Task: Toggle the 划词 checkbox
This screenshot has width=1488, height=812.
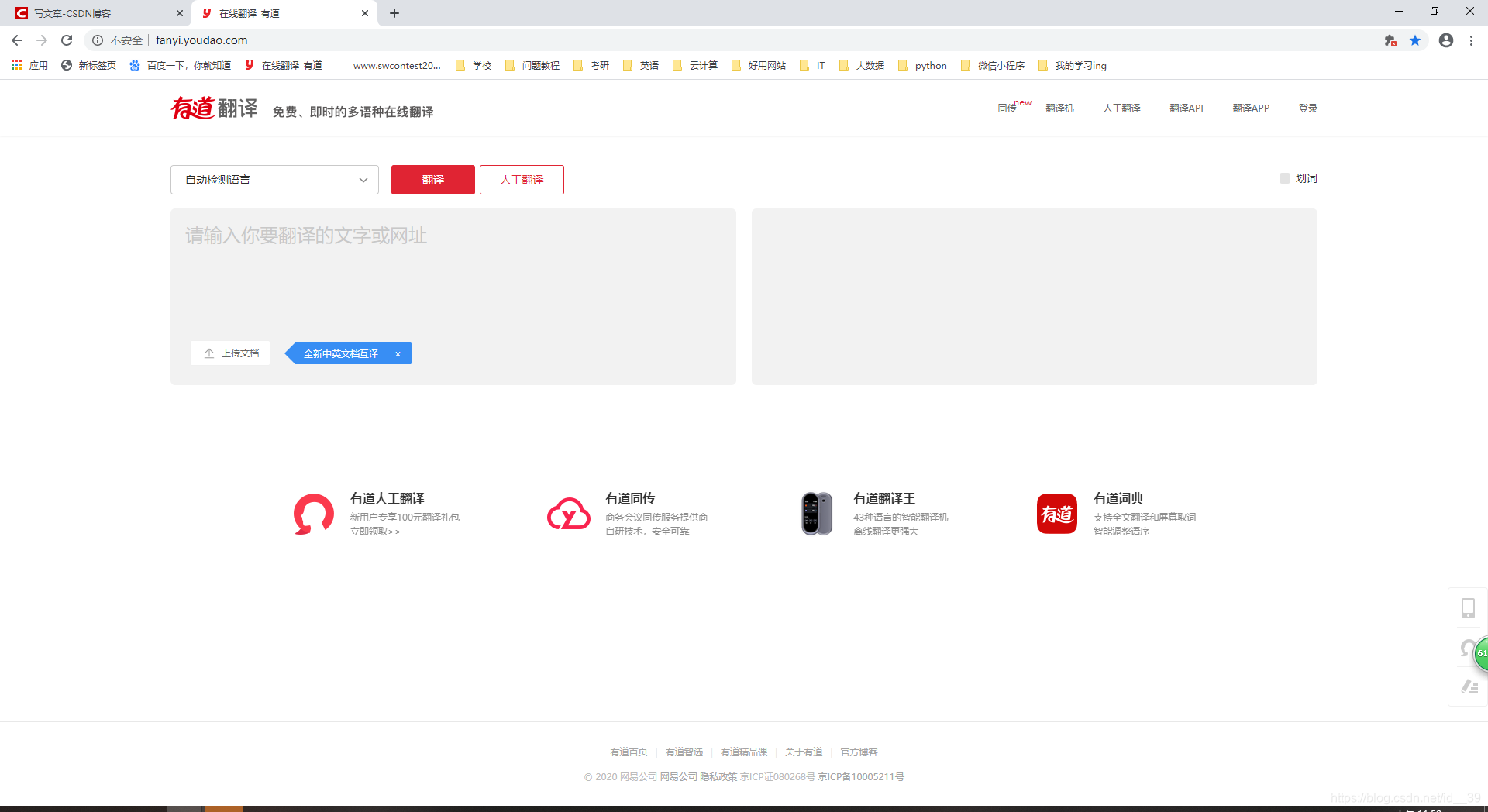Action: click(1285, 178)
